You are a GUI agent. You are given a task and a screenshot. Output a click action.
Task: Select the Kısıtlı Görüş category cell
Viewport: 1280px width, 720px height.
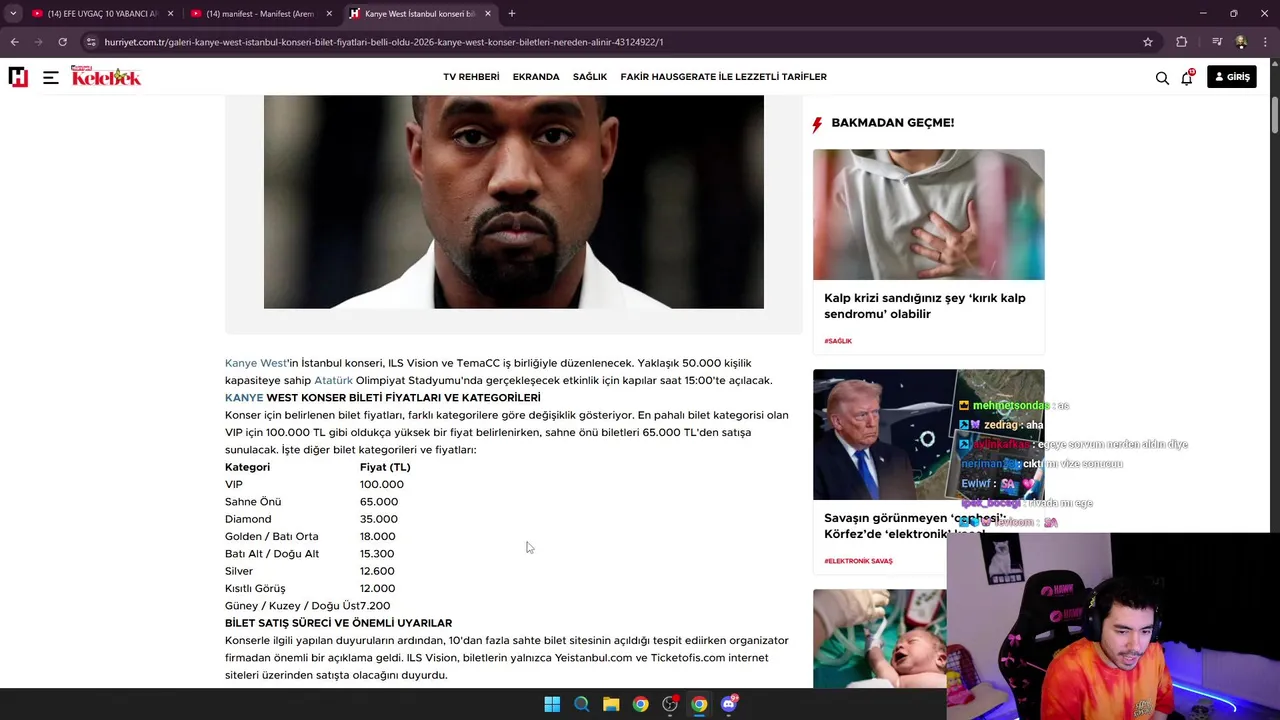coord(255,588)
